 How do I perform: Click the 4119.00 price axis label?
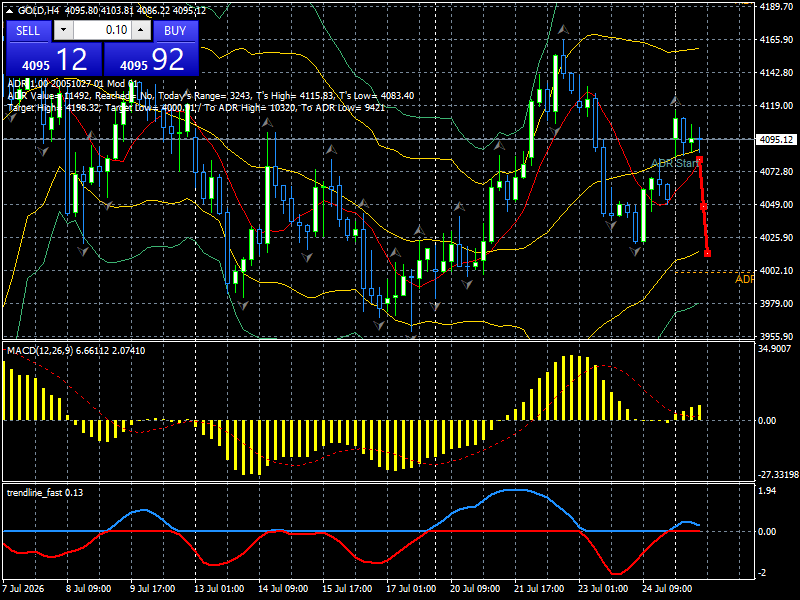776,106
